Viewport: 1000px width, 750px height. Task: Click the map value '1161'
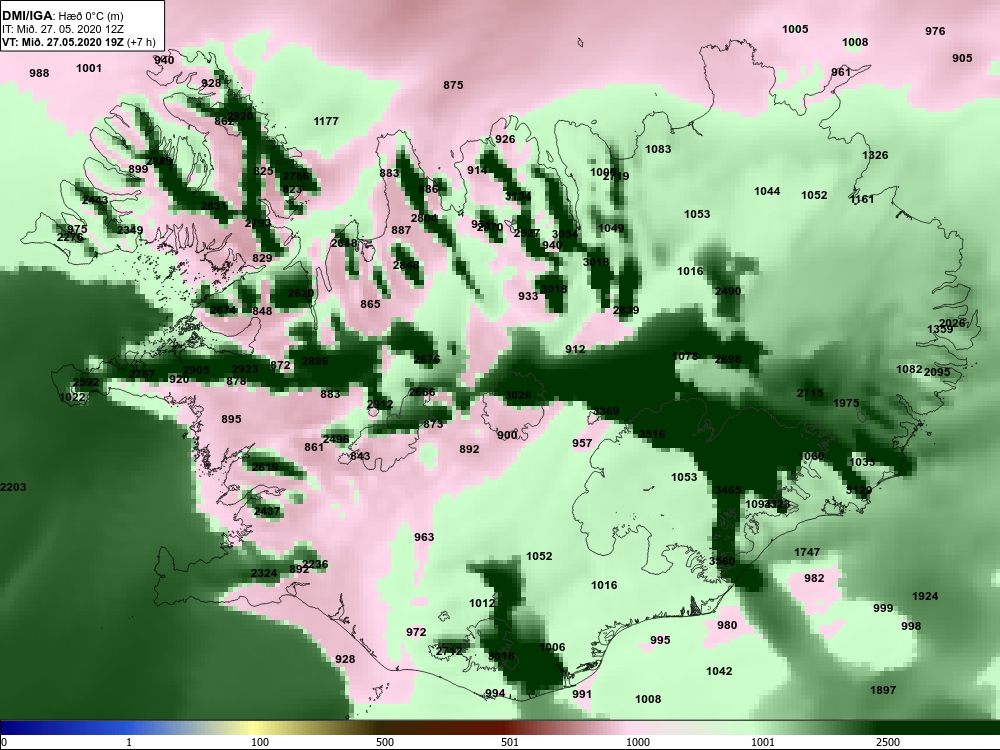tap(862, 199)
